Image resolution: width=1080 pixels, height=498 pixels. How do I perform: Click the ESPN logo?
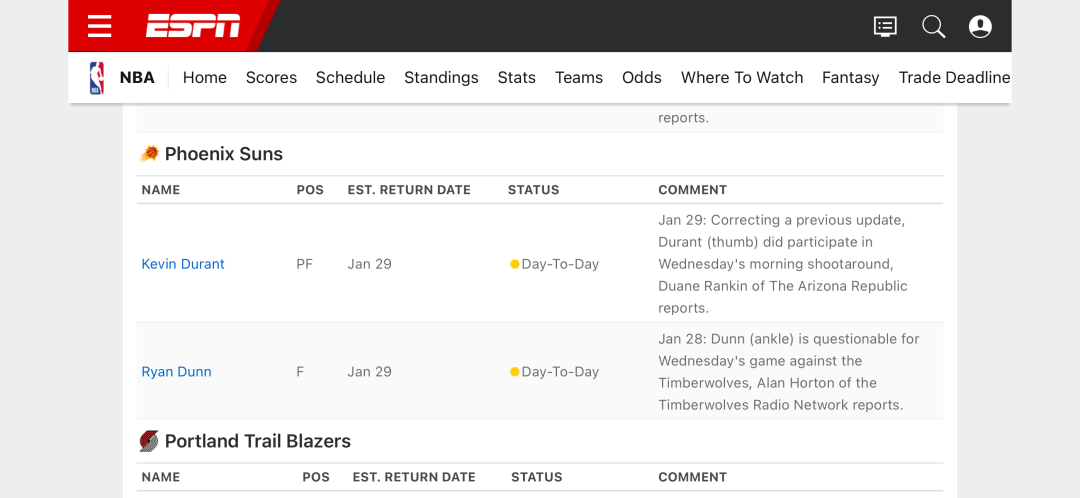point(193,26)
